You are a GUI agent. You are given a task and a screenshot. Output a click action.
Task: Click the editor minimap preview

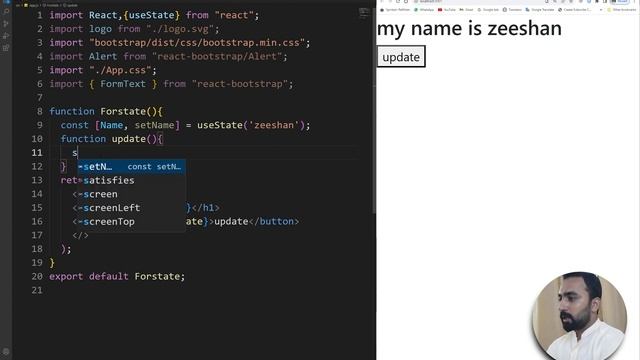(364, 14)
